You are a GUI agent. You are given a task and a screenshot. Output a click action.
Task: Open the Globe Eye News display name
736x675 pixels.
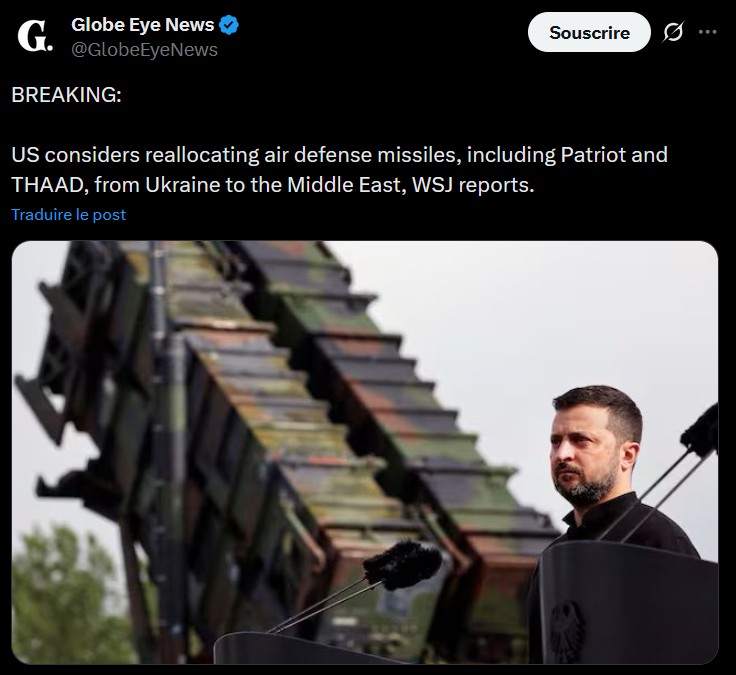(x=142, y=25)
